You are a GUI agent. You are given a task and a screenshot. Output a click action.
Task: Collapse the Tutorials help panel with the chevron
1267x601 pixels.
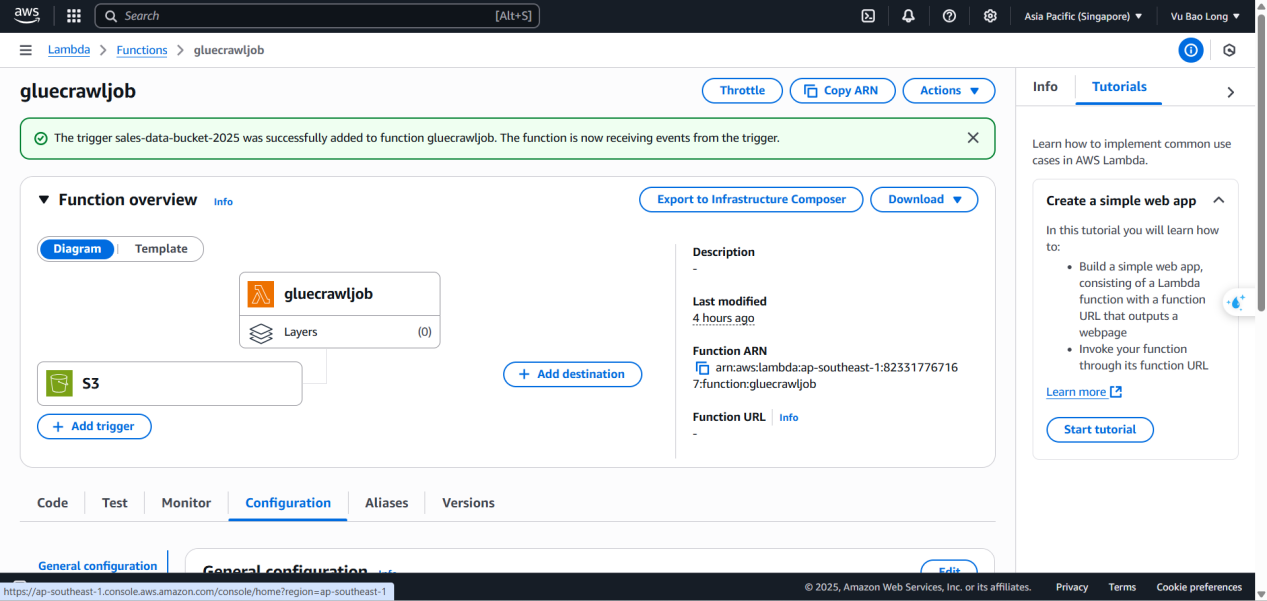click(1230, 92)
